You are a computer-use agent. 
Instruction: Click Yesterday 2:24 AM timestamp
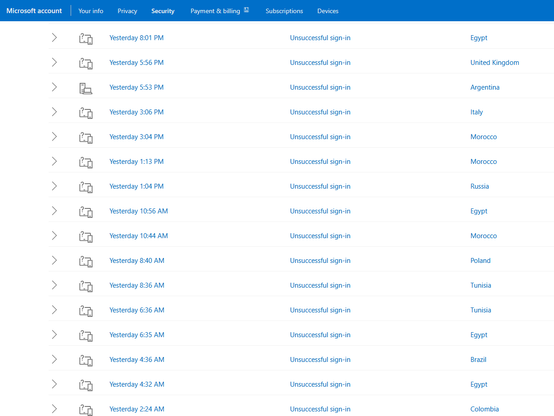coord(137,409)
